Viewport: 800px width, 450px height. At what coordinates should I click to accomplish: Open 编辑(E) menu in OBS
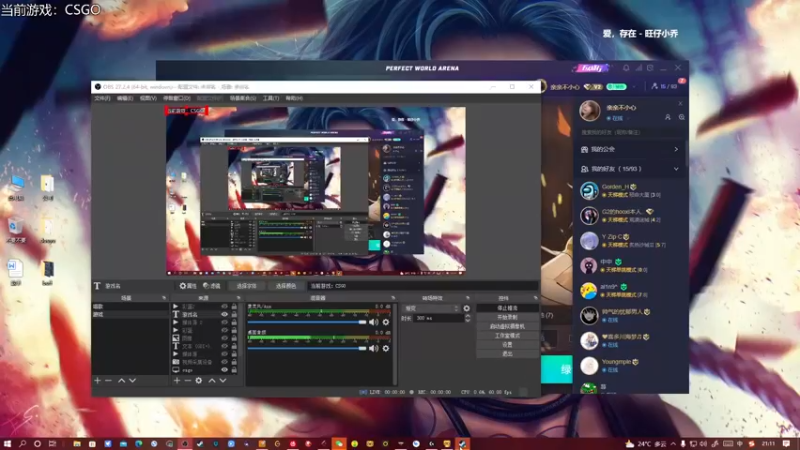[x=125, y=98]
